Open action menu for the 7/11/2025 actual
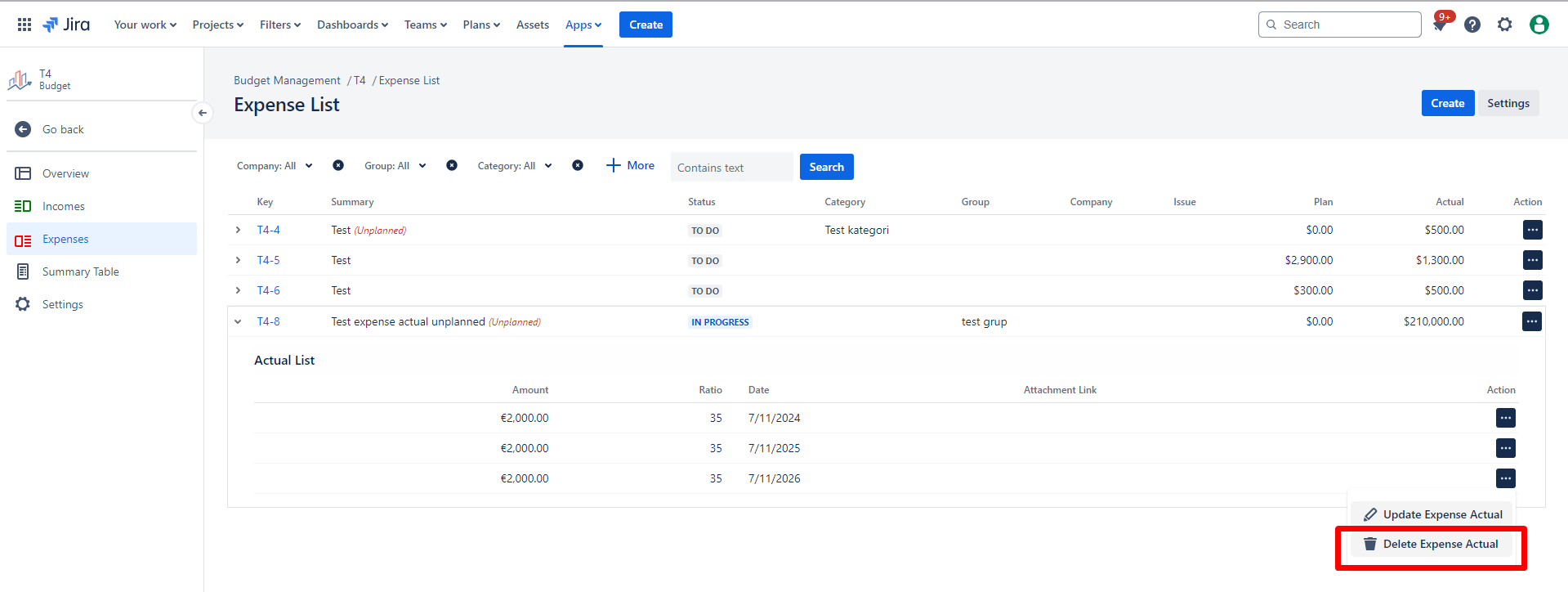Screen dimensions: 1568x592 [1506, 448]
